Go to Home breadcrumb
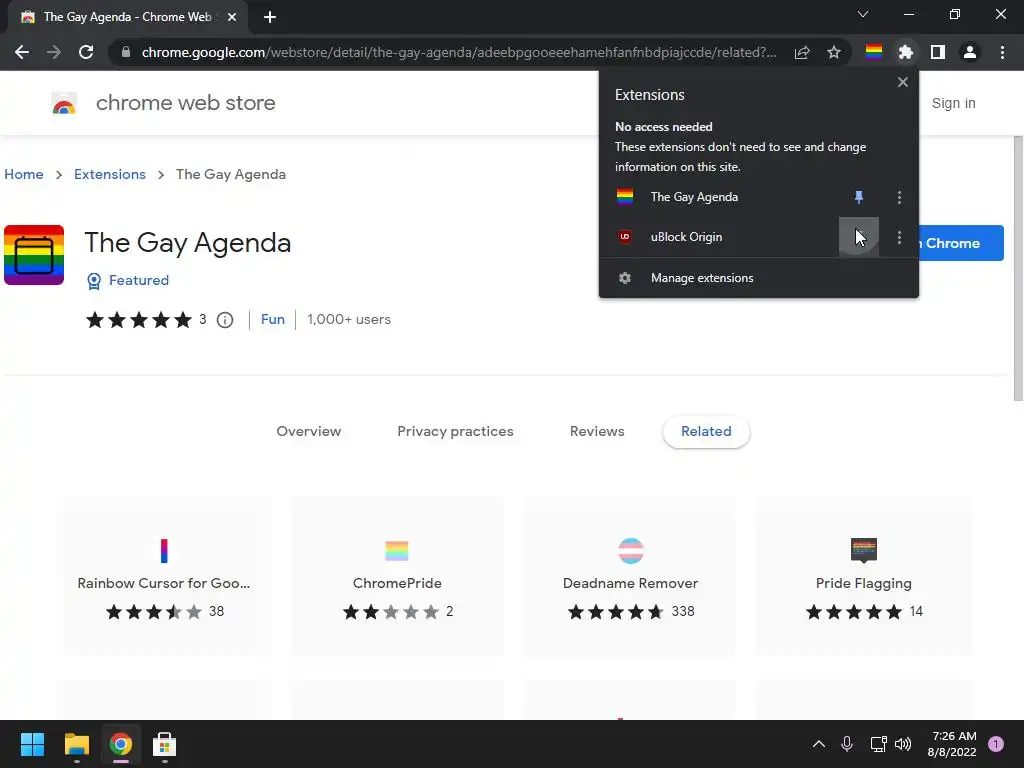The height and width of the screenshot is (768, 1024). [24, 174]
